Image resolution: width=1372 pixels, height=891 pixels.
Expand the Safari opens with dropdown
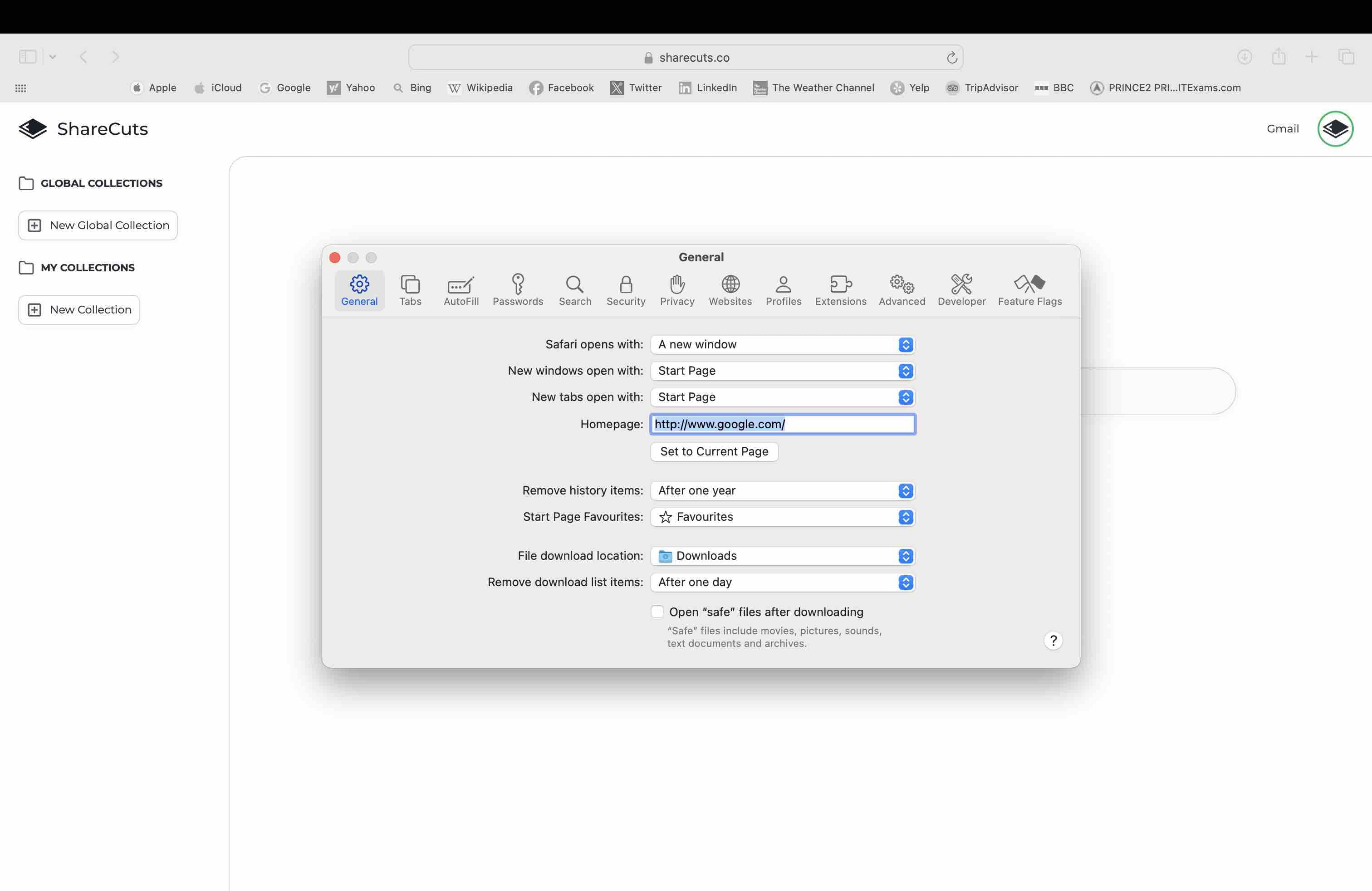click(x=782, y=345)
